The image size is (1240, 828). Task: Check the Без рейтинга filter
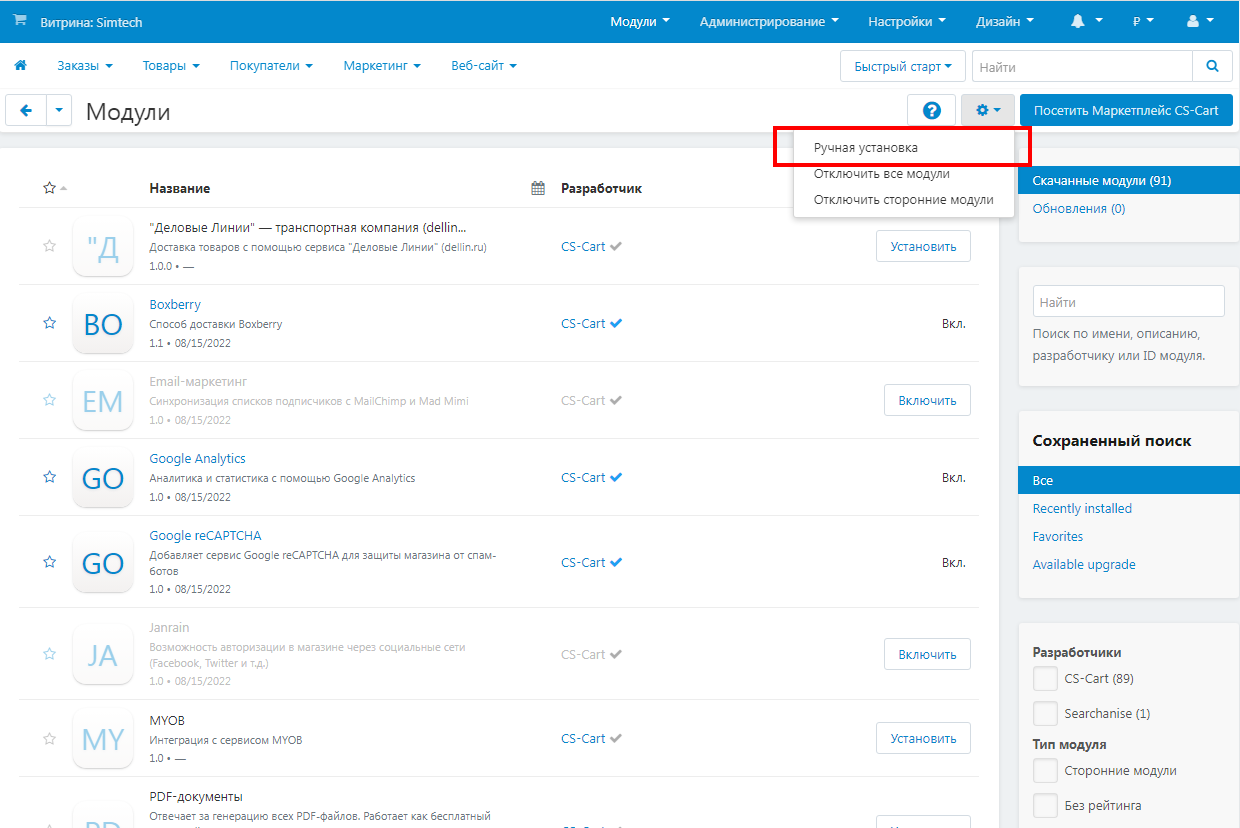pyautogui.click(x=1045, y=806)
